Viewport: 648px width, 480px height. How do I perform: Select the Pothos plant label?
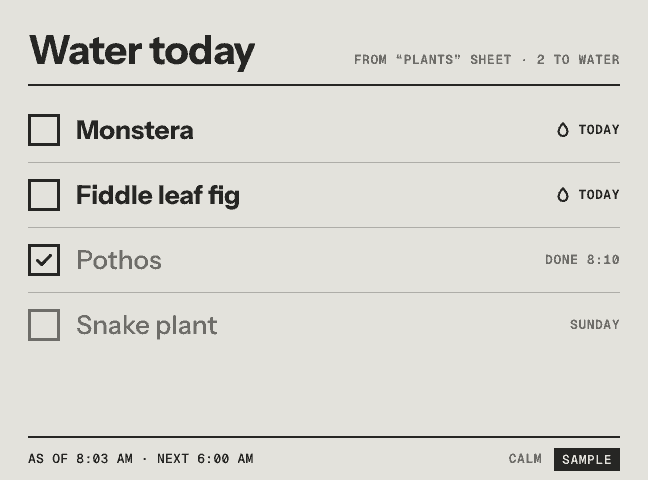click(x=119, y=260)
